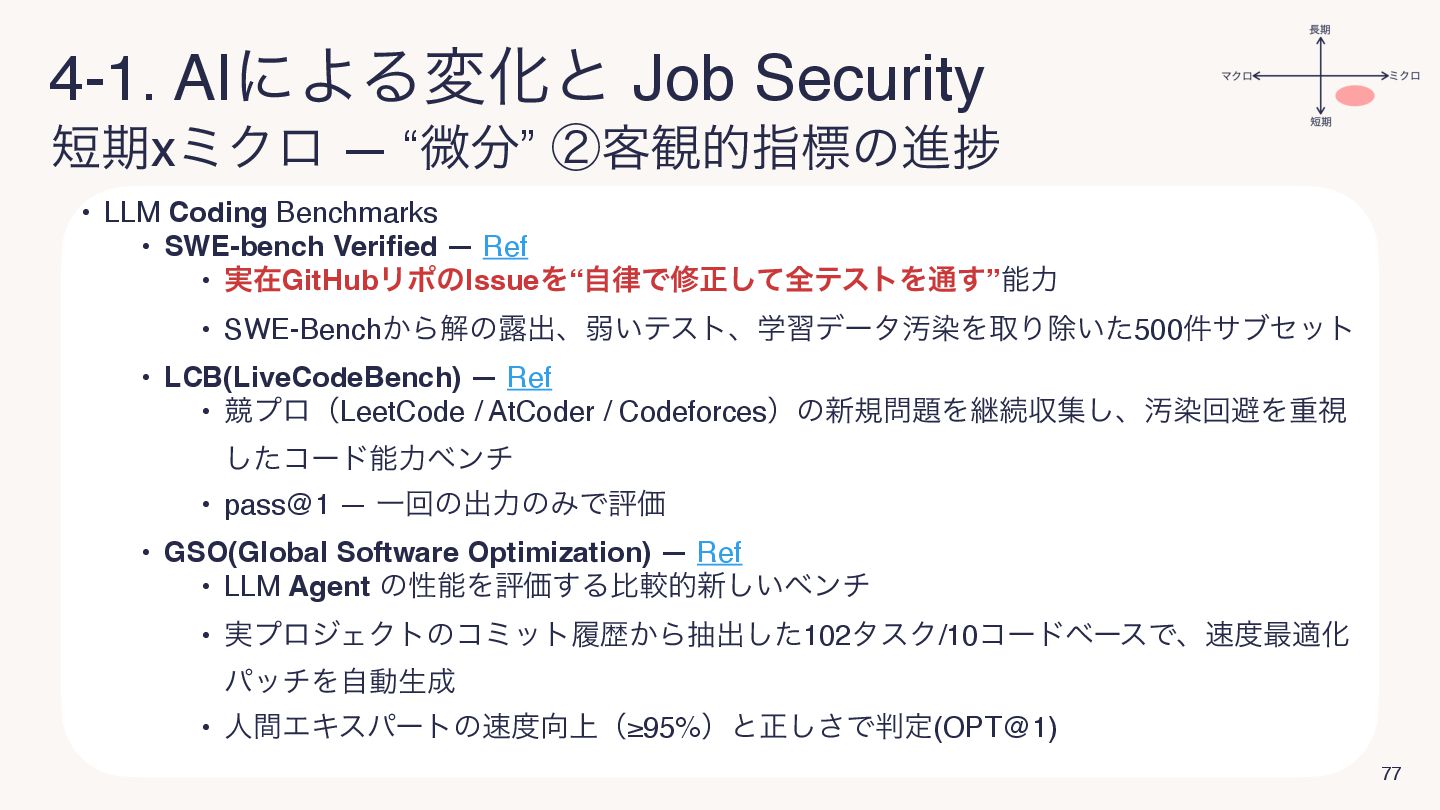Click the pink ellipse in the quadrant diagram
This screenshot has width=1440, height=810.
[x=1355, y=96]
